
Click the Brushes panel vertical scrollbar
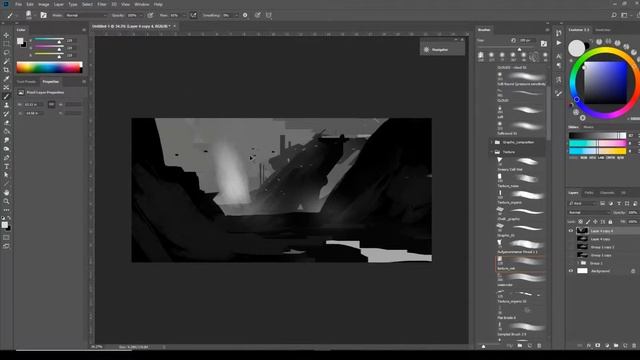coord(548,113)
